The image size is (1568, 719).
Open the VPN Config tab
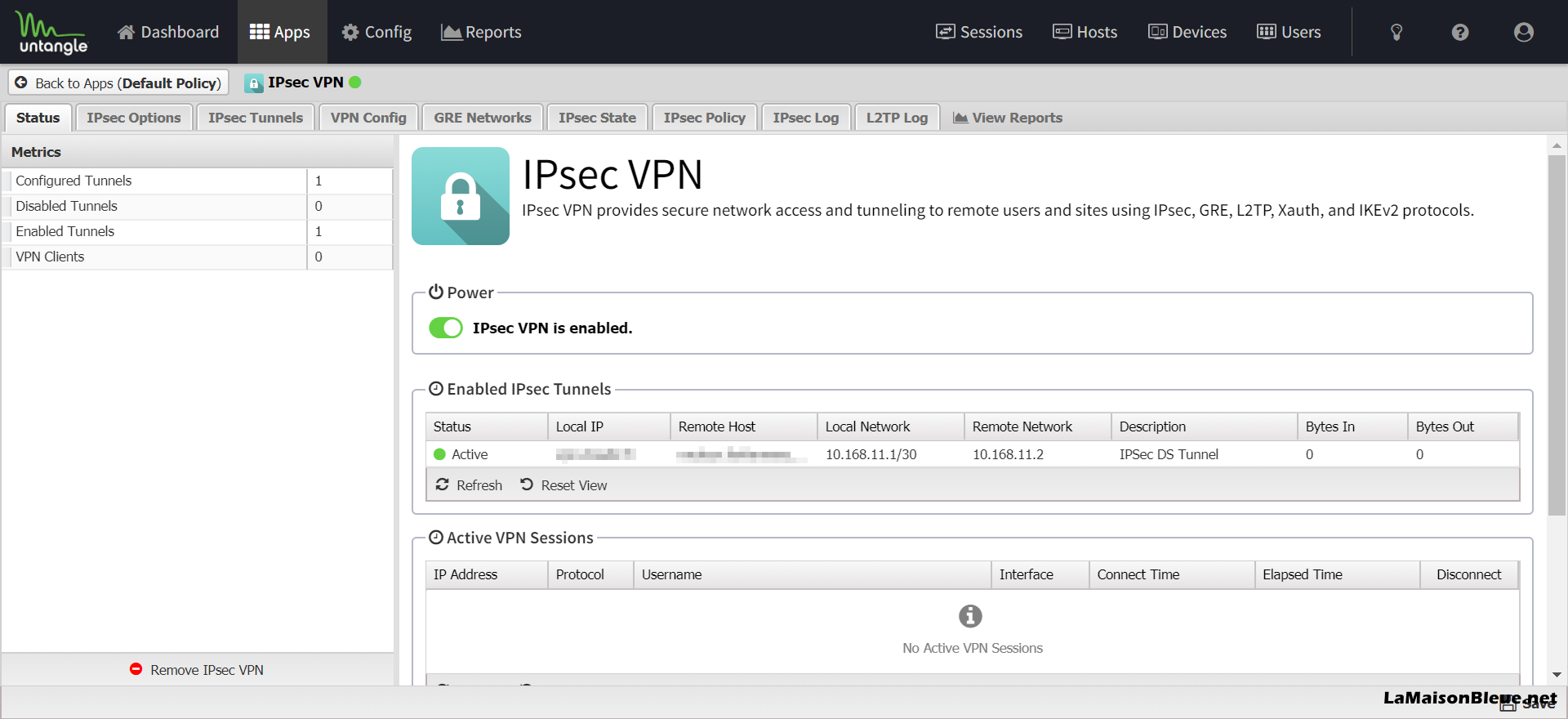pyautogui.click(x=368, y=118)
